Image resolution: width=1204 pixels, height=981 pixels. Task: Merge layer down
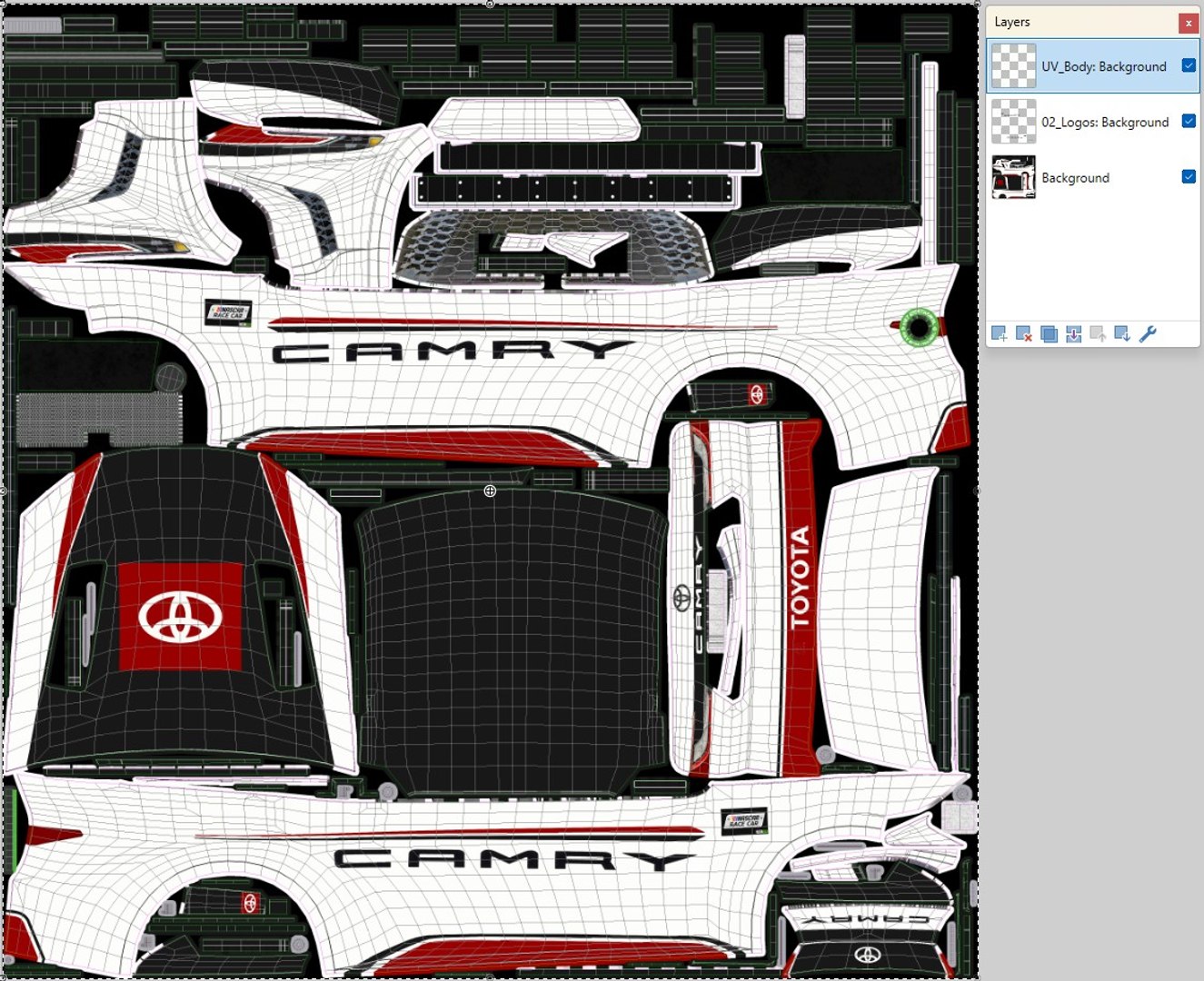[x=1073, y=334]
